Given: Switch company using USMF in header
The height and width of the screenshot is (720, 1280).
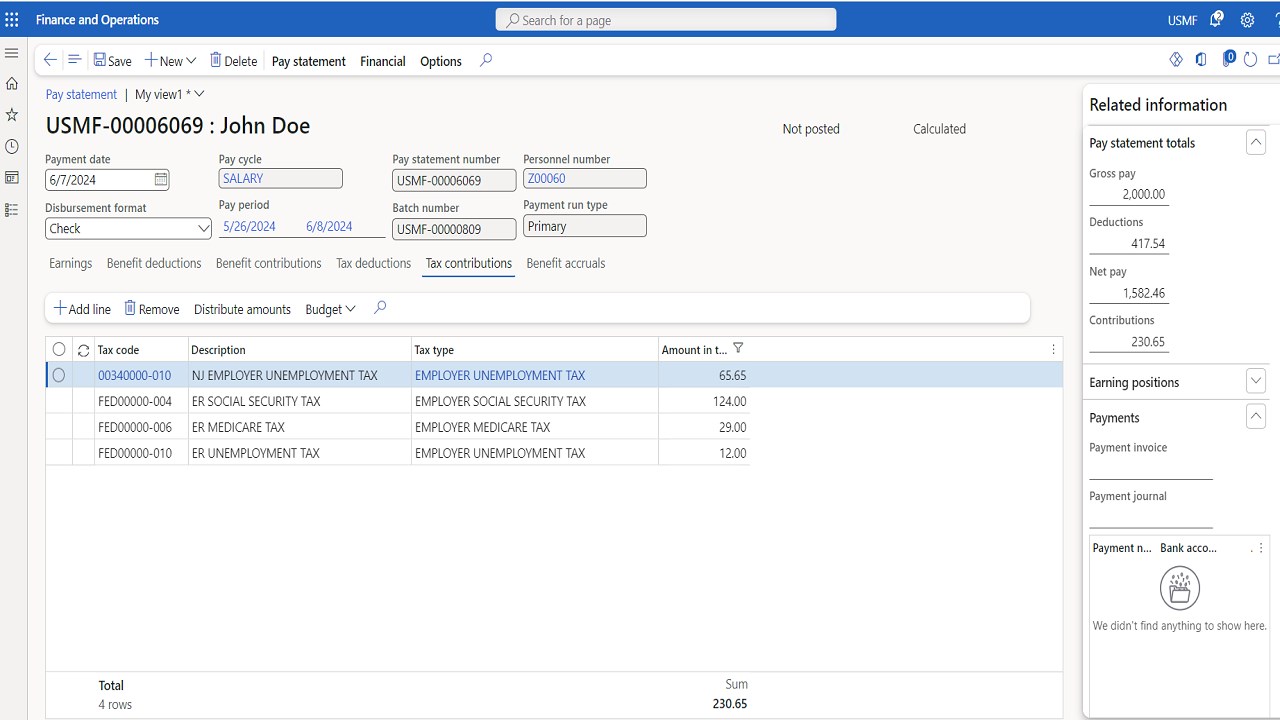Looking at the screenshot, I should tap(1182, 20).
